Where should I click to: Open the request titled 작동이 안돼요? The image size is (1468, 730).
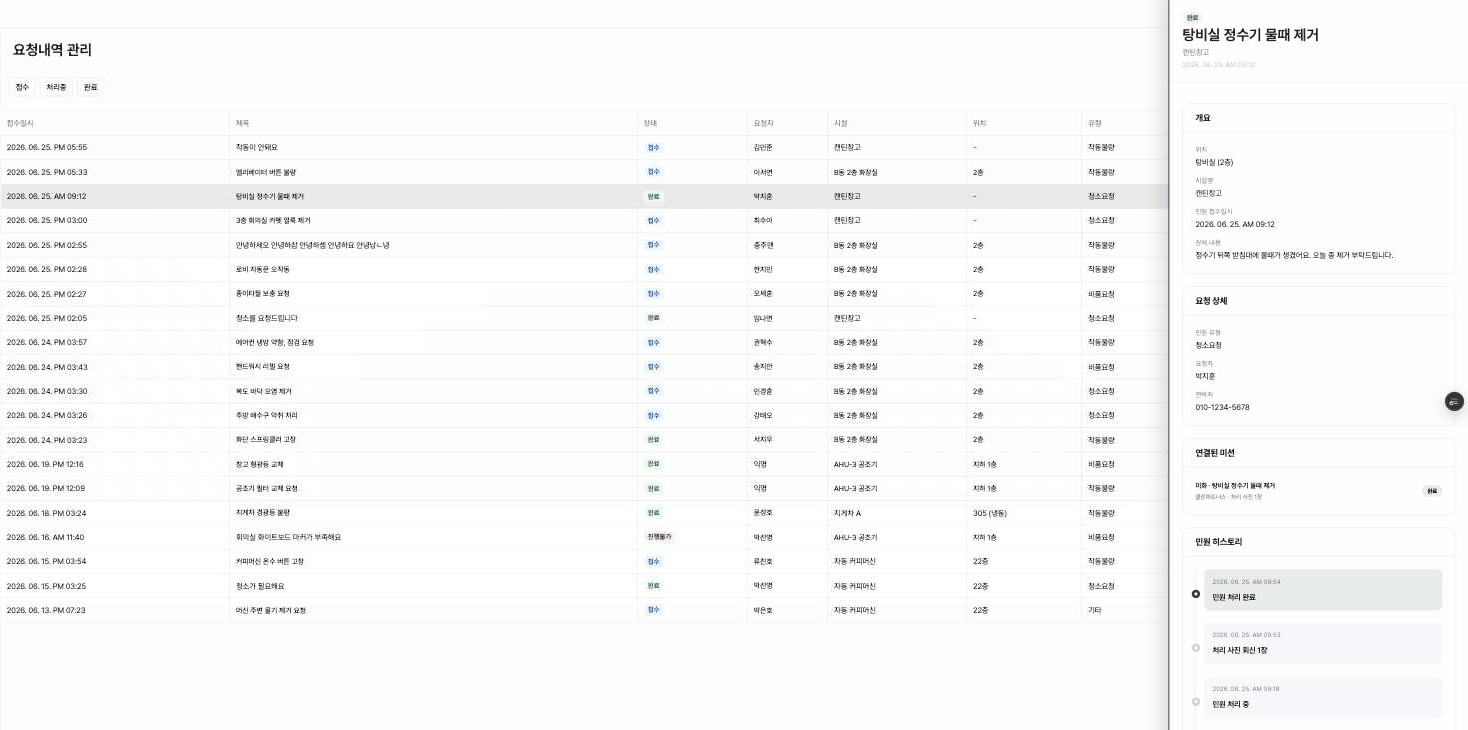click(256, 147)
